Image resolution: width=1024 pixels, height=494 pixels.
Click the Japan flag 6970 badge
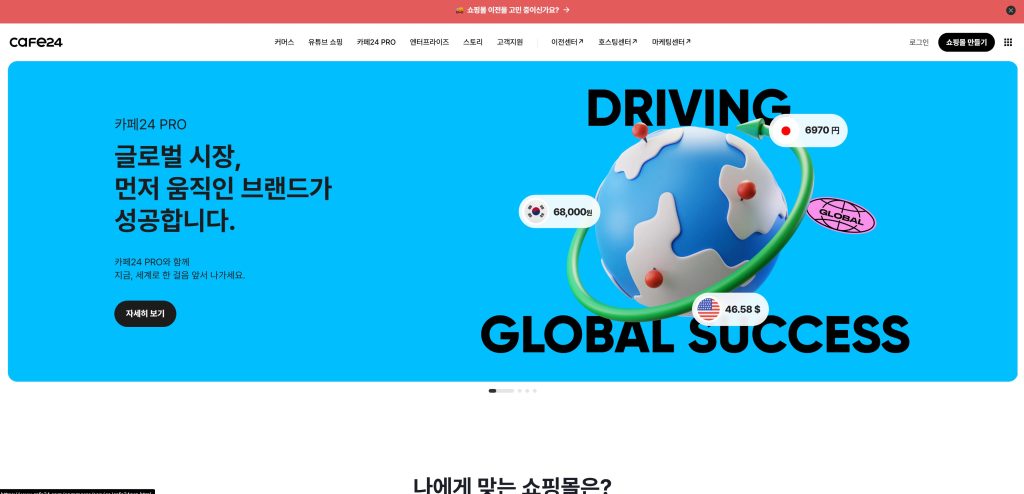(x=808, y=130)
